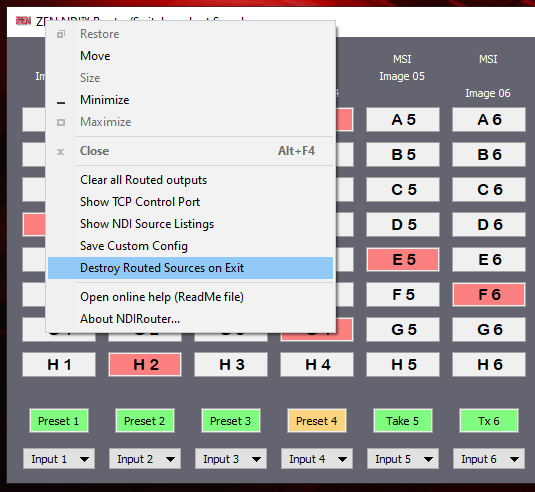Toggle crosspoint G 5
Image resolution: width=535 pixels, height=492 pixels.
(403, 330)
